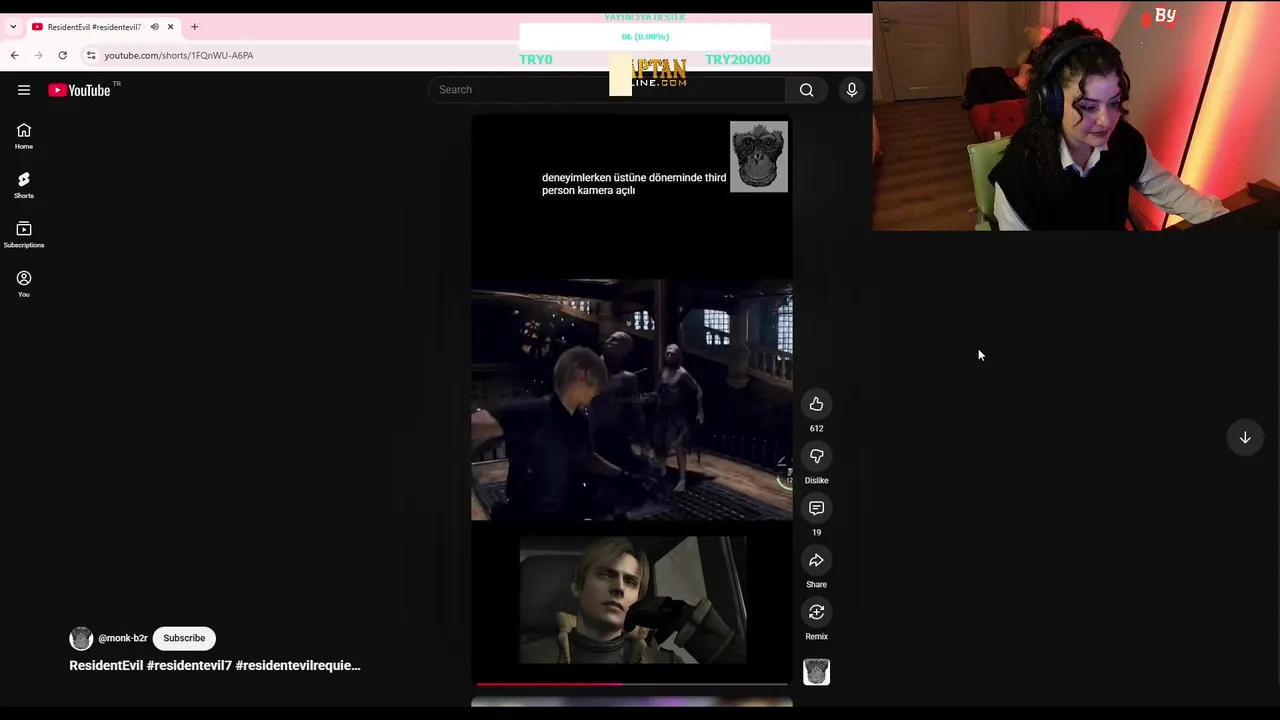
Task: Mute the tab via speaker icon
Action: [154, 27]
